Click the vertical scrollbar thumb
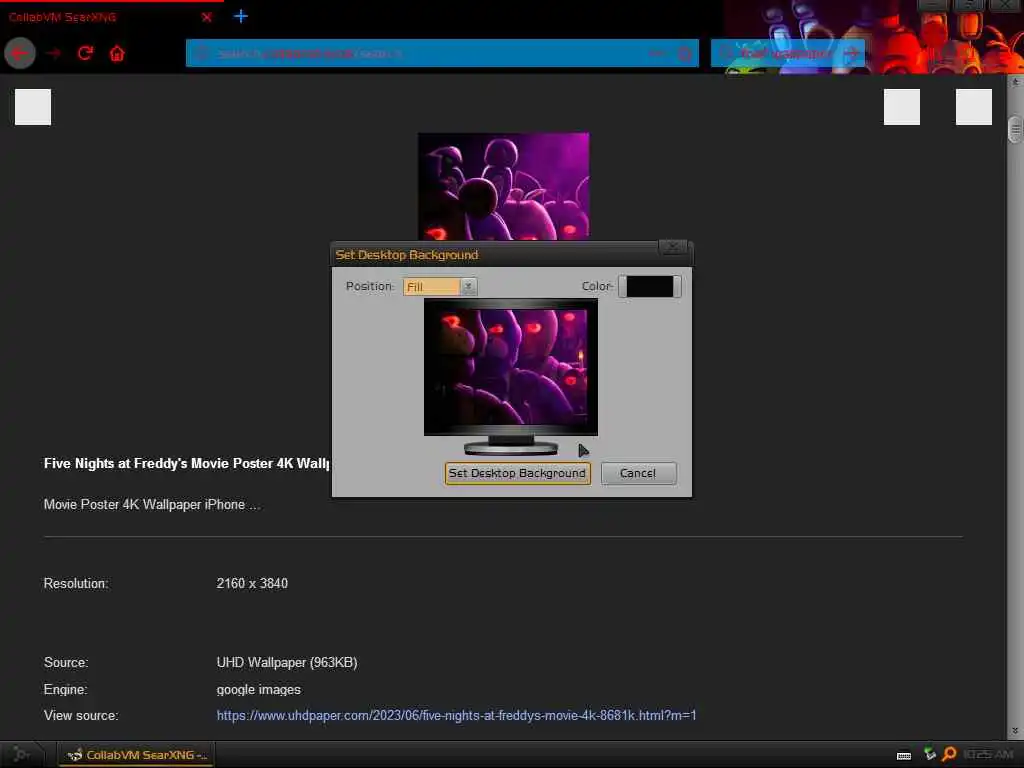Screen dimensions: 1024x768 [x=1015, y=129]
